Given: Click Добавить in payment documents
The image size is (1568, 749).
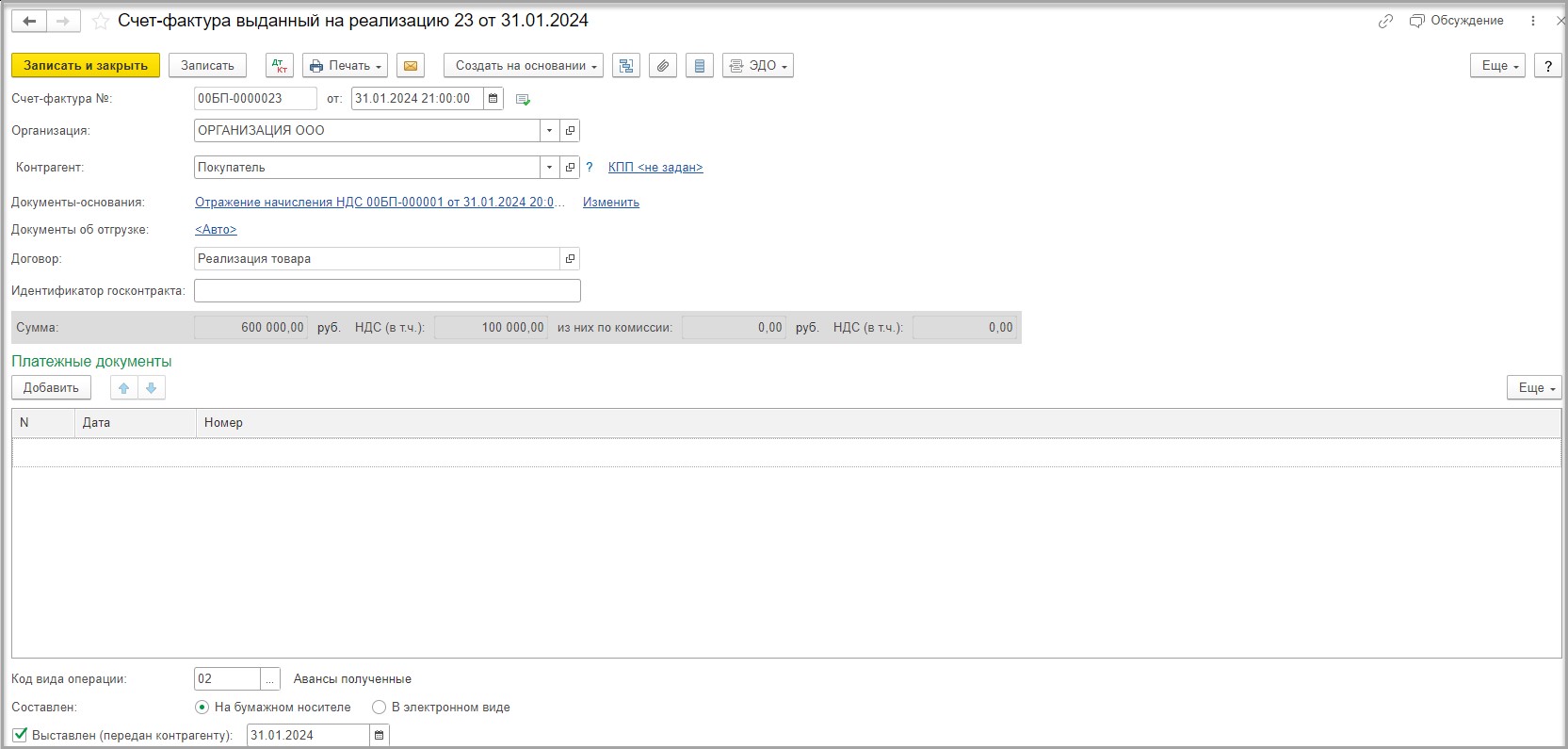Looking at the screenshot, I should (51, 387).
